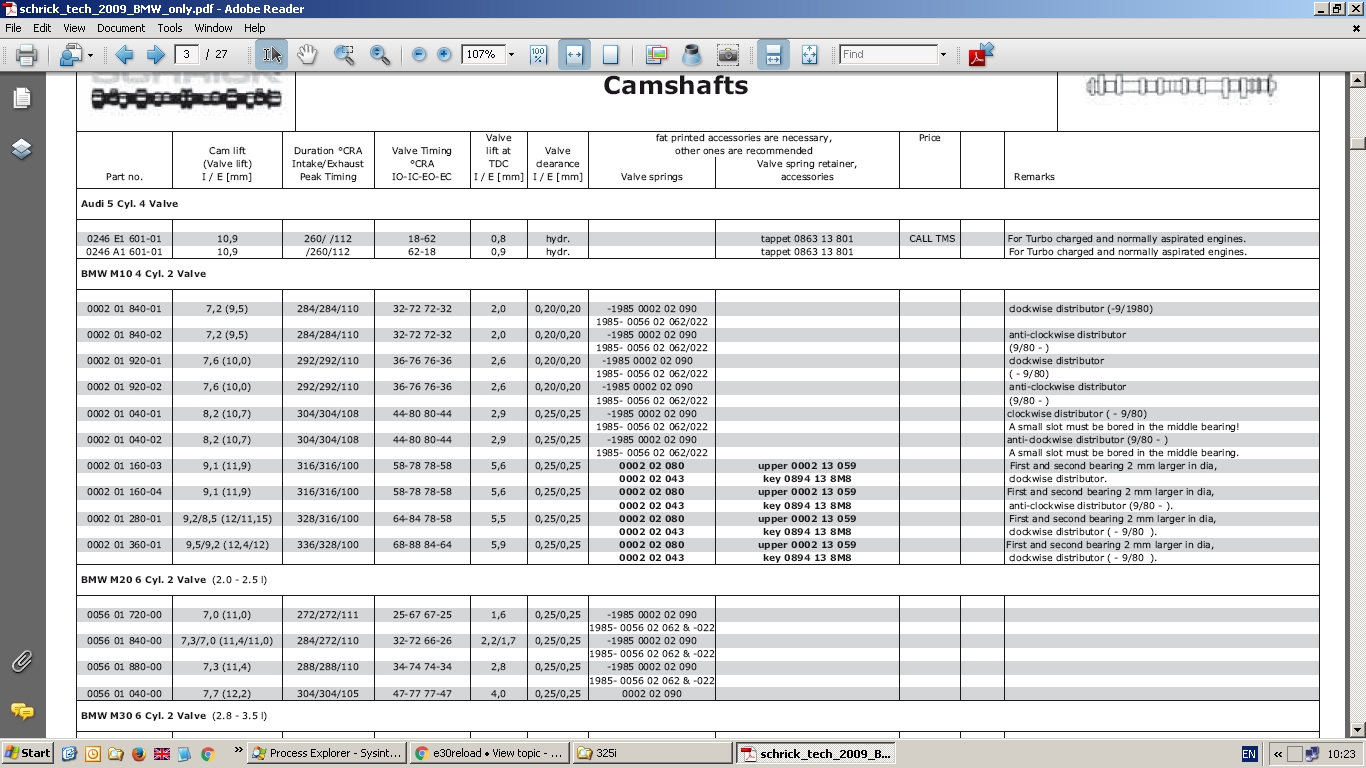Click the zoom percentage field
Viewport: 1366px width, 768px height.
click(x=483, y=54)
